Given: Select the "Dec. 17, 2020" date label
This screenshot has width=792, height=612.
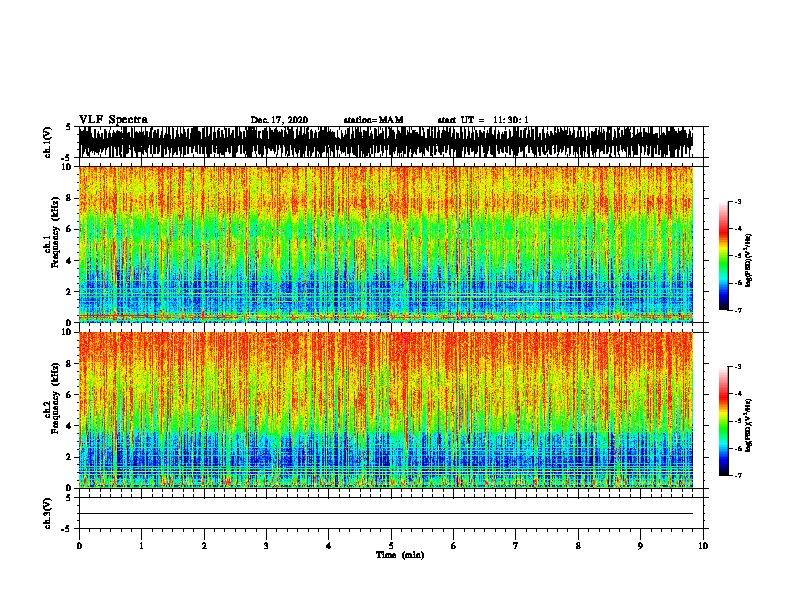Looking at the screenshot, I should pyautogui.click(x=279, y=120).
